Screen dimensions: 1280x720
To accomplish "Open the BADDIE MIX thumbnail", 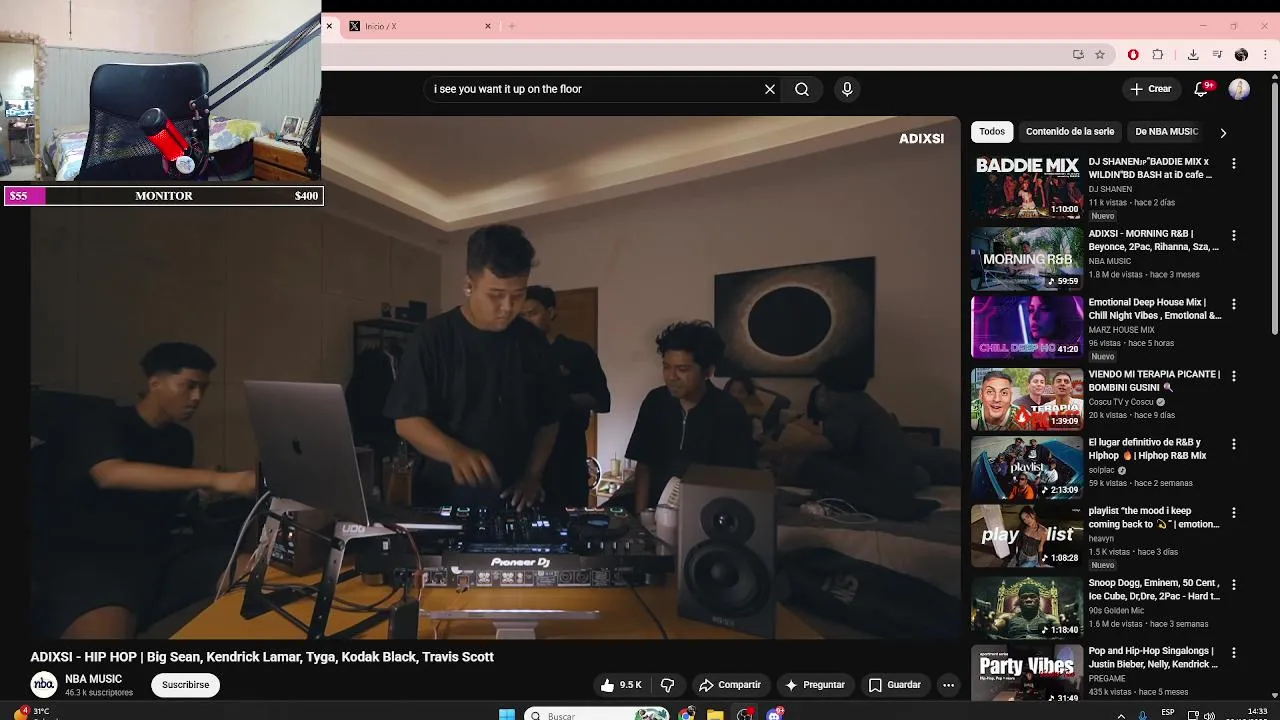I will [1027, 186].
